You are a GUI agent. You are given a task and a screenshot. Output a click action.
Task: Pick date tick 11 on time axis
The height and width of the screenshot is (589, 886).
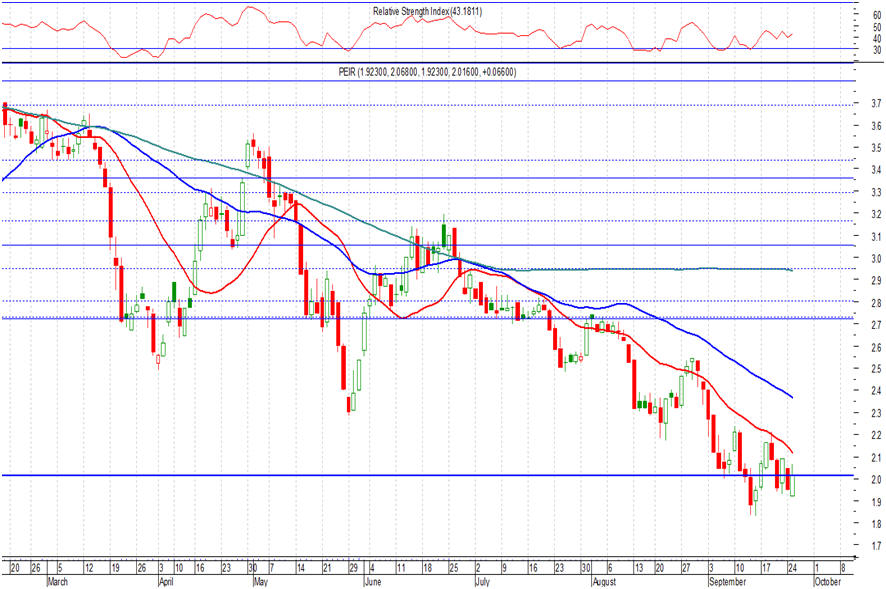click(x=401, y=568)
